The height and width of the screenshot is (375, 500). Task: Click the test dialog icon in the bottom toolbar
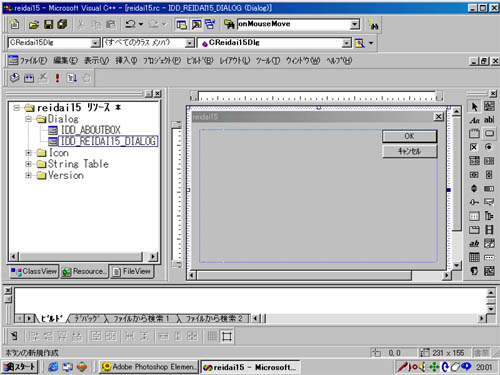[14, 336]
